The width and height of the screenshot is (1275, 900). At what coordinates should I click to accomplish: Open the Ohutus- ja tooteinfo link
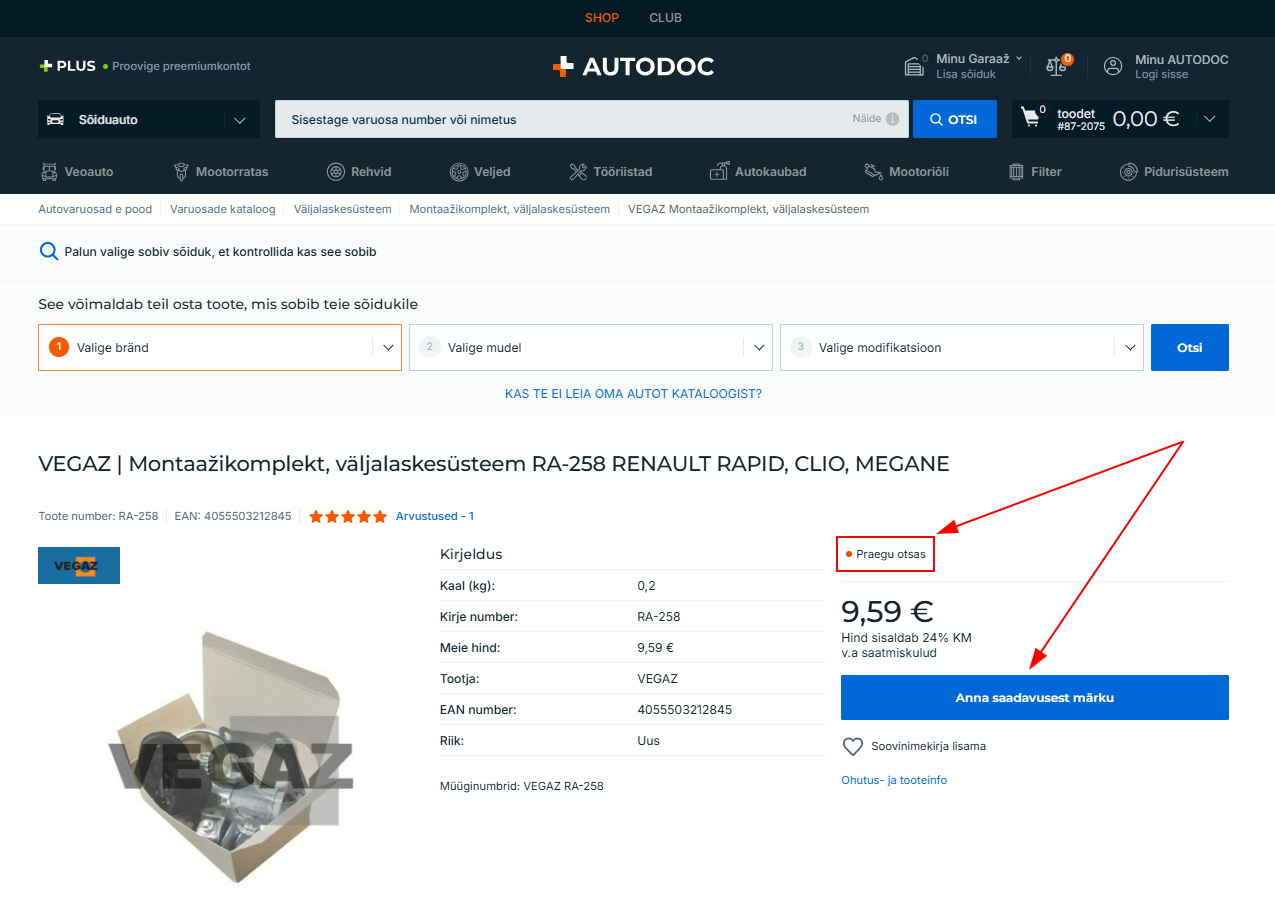(x=894, y=780)
